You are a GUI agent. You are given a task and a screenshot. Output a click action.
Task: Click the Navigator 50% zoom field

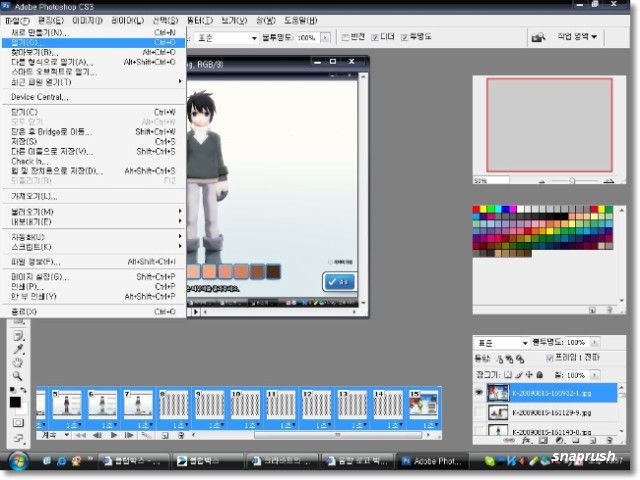pos(491,180)
